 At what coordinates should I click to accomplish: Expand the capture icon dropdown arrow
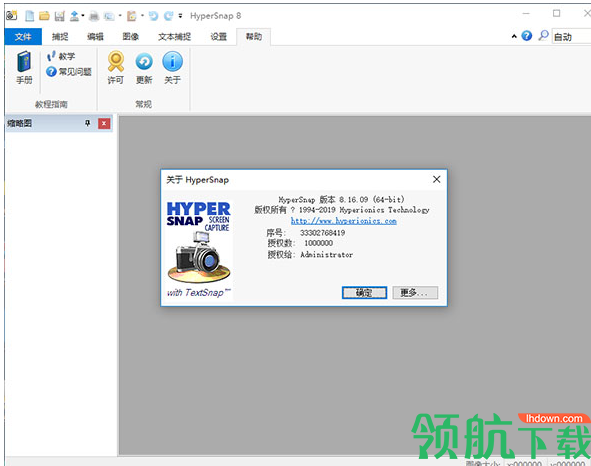click(120, 15)
